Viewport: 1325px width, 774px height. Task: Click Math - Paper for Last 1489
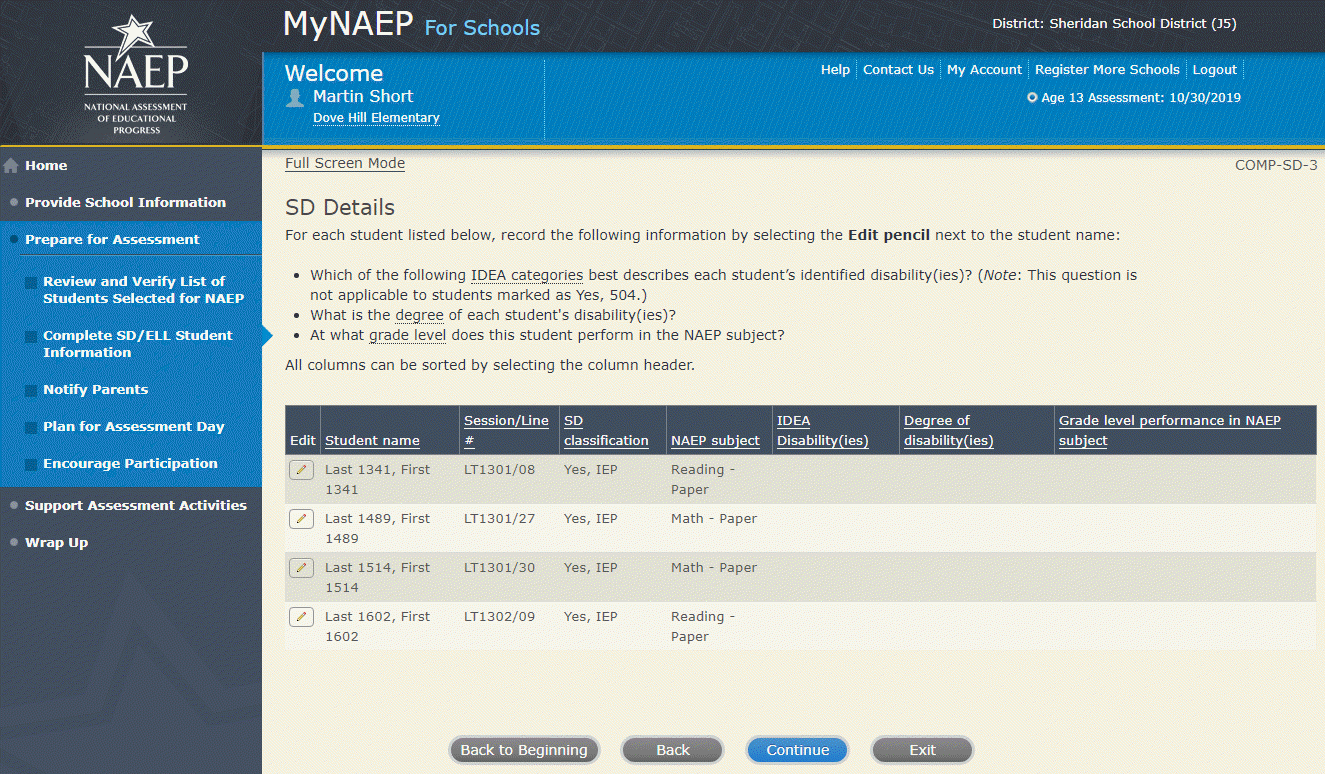click(x=714, y=519)
